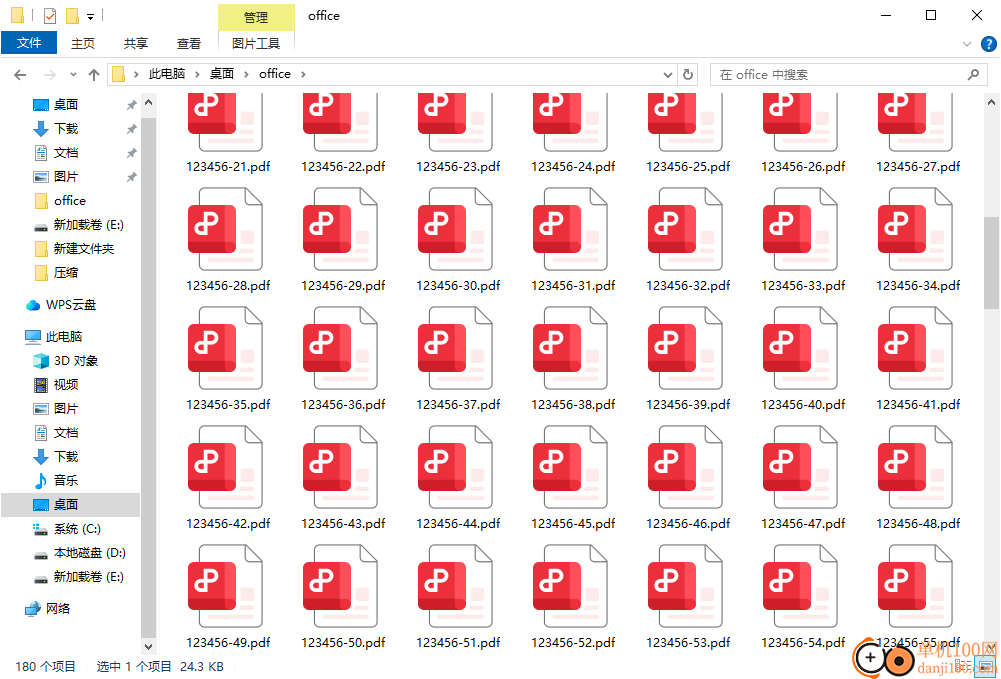Click 此电脑 in the address breadcrumb
1001x679 pixels.
coord(167,74)
